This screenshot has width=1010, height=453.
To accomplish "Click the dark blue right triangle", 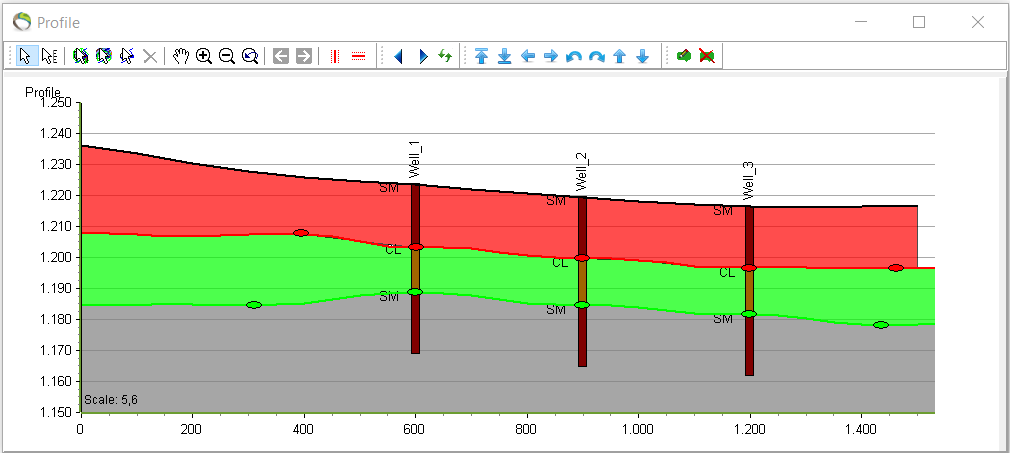I will (x=423, y=56).
